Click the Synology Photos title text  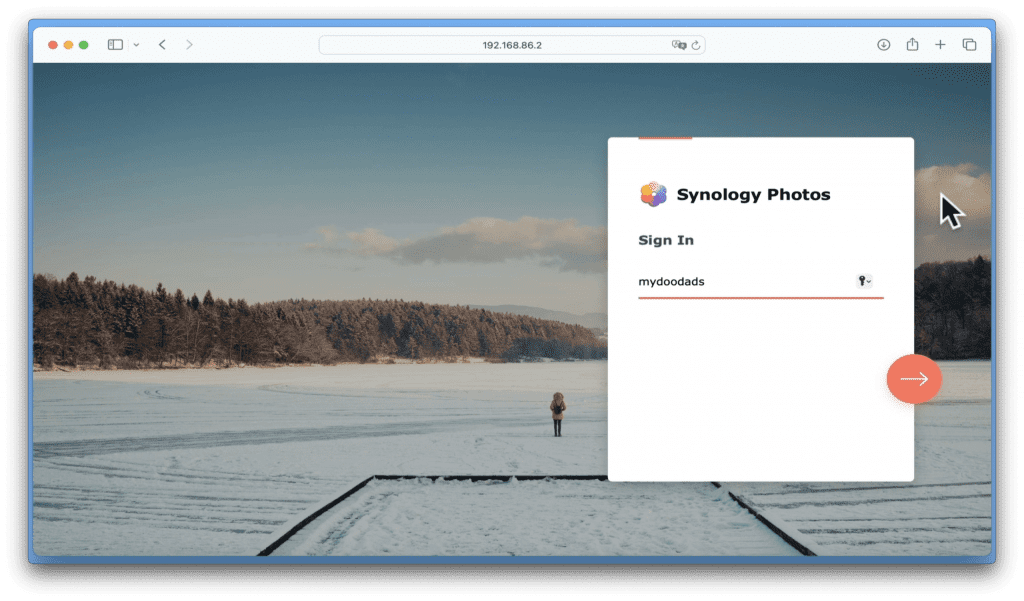[x=754, y=195]
